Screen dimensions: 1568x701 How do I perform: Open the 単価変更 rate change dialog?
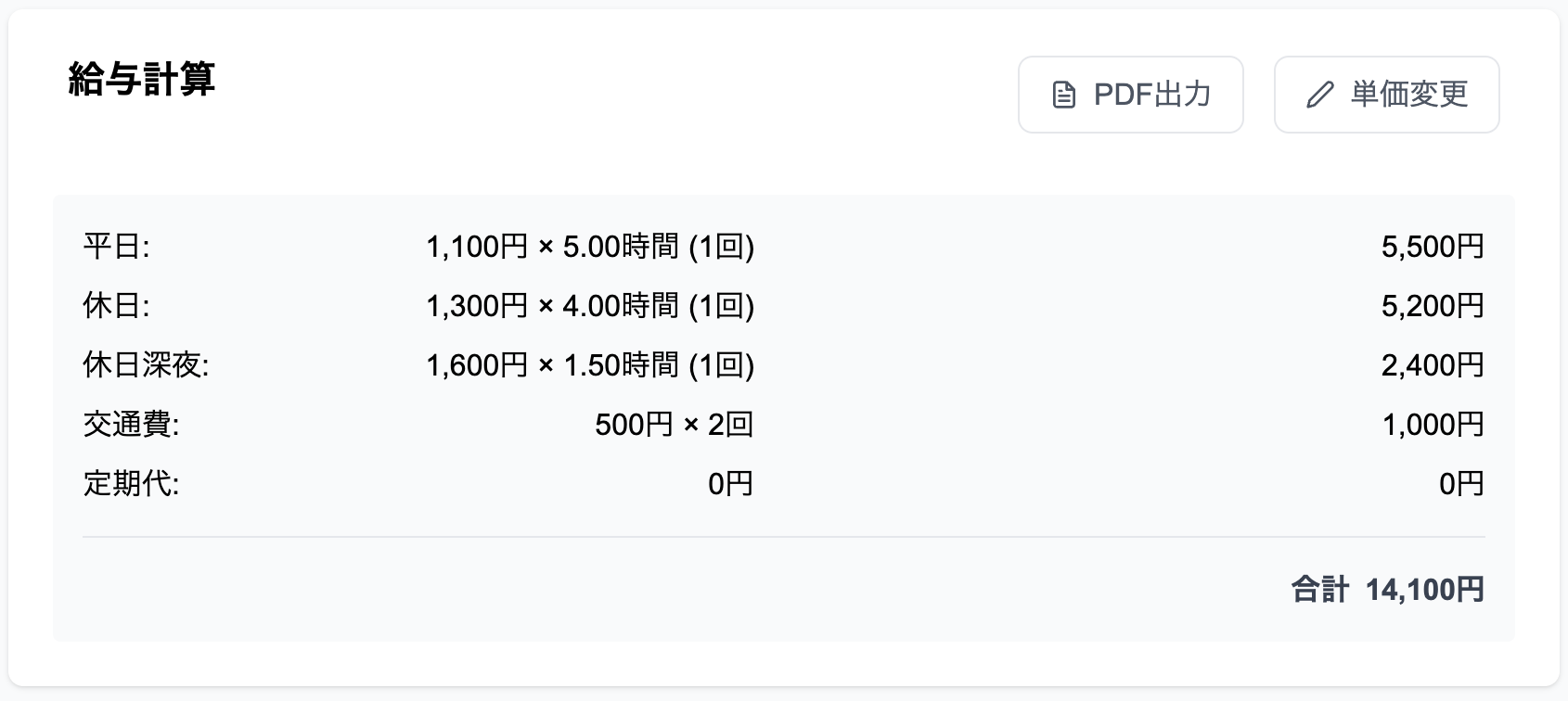(1386, 94)
